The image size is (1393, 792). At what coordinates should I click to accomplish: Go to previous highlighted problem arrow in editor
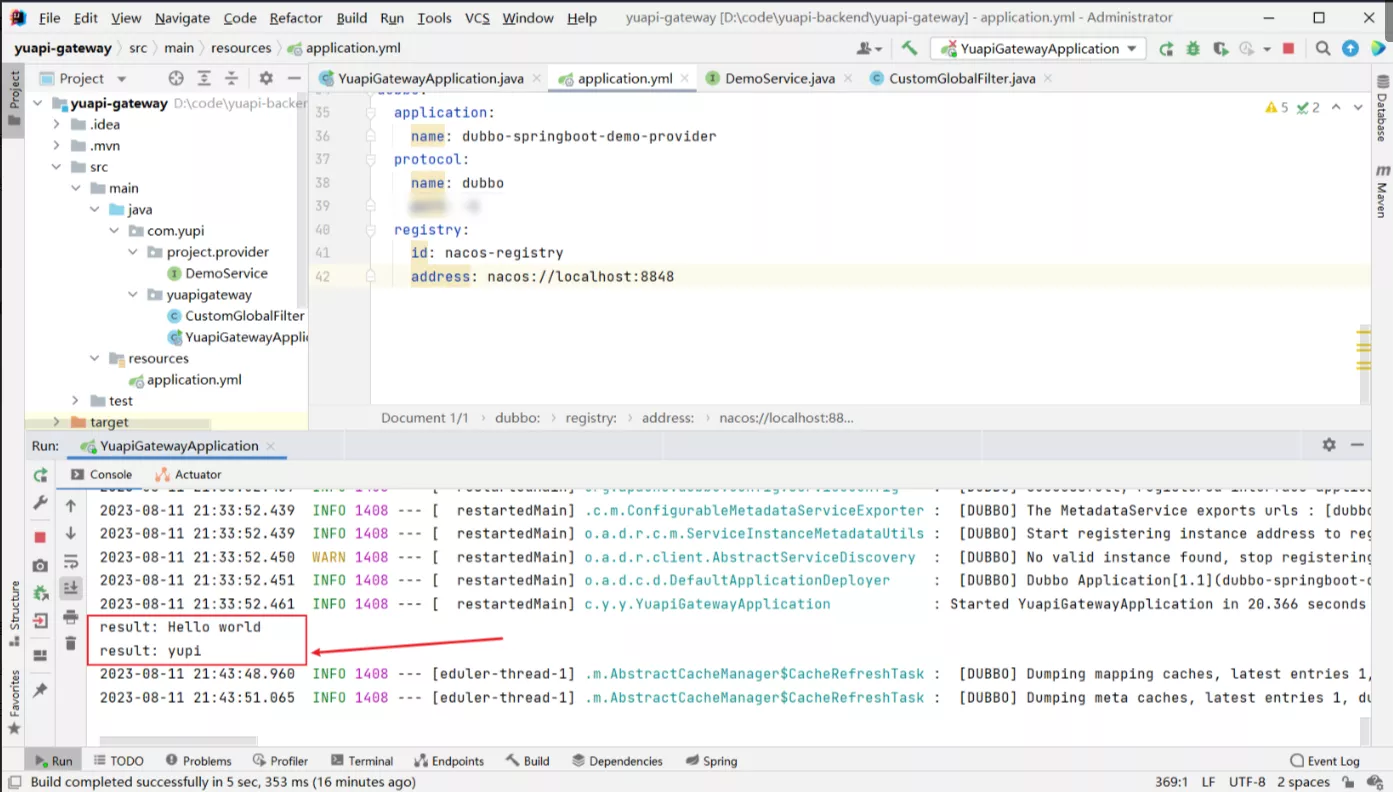[1336, 107]
